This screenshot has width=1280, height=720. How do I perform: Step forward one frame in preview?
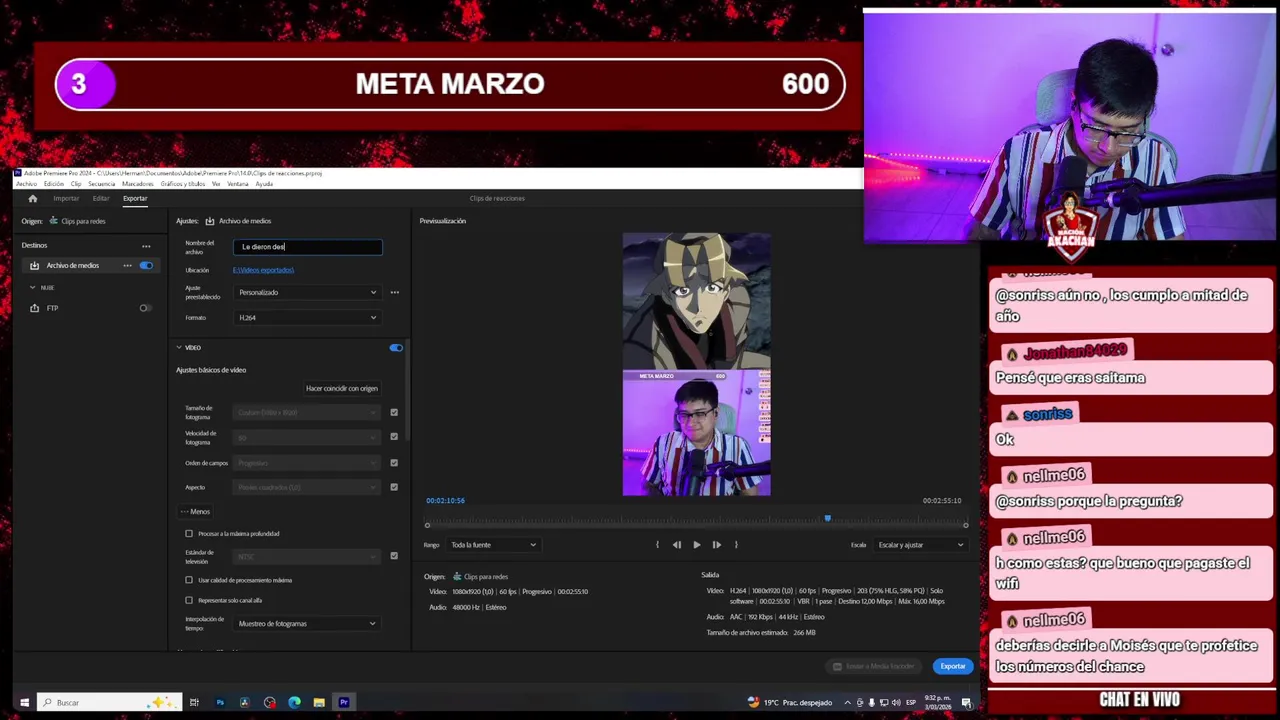(x=716, y=545)
